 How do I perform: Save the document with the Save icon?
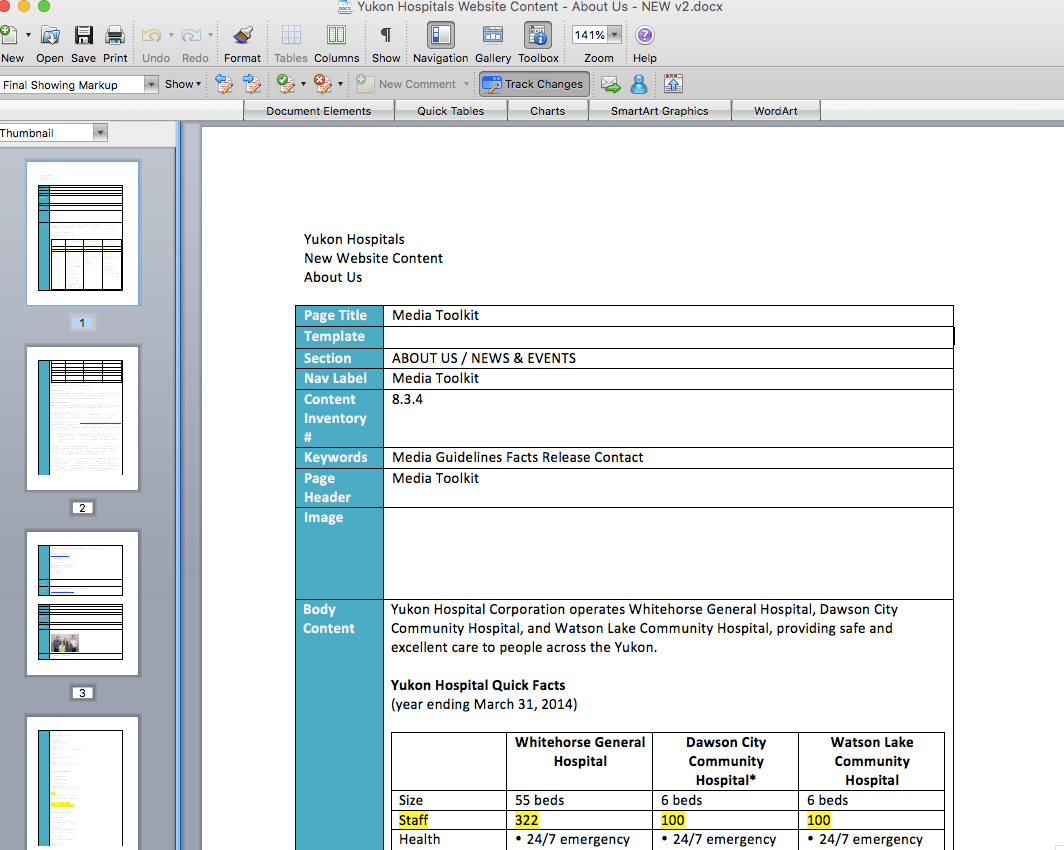tap(83, 35)
